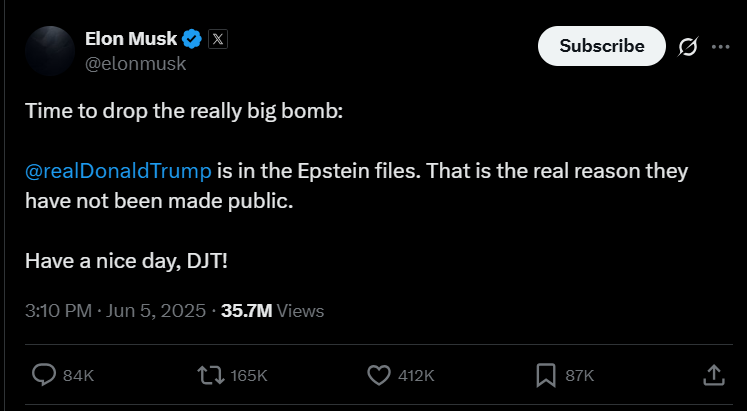This screenshot has width=747, height=411.
Task: Open Elon Musk's profile picture
Action: click(x=50, y=51)
